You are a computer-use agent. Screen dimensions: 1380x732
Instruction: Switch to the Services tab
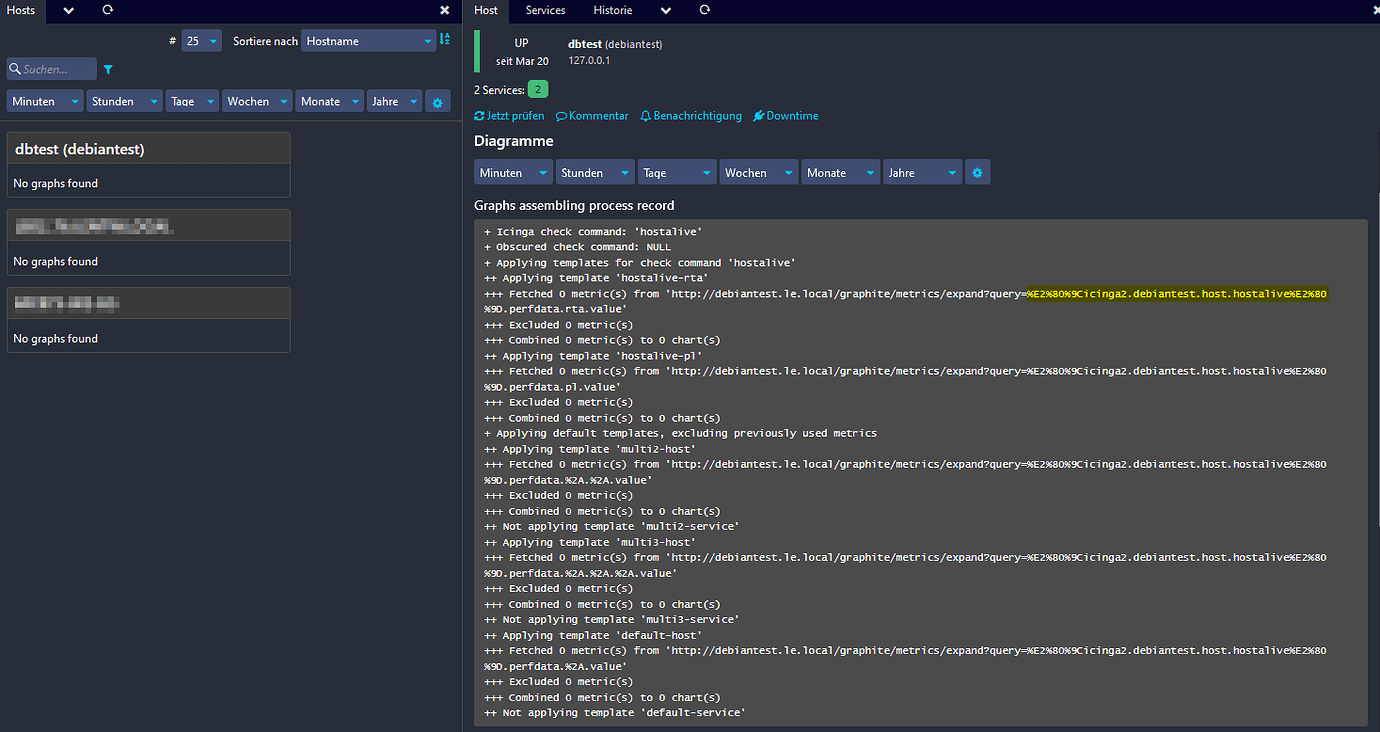click(x=545, y=10)
